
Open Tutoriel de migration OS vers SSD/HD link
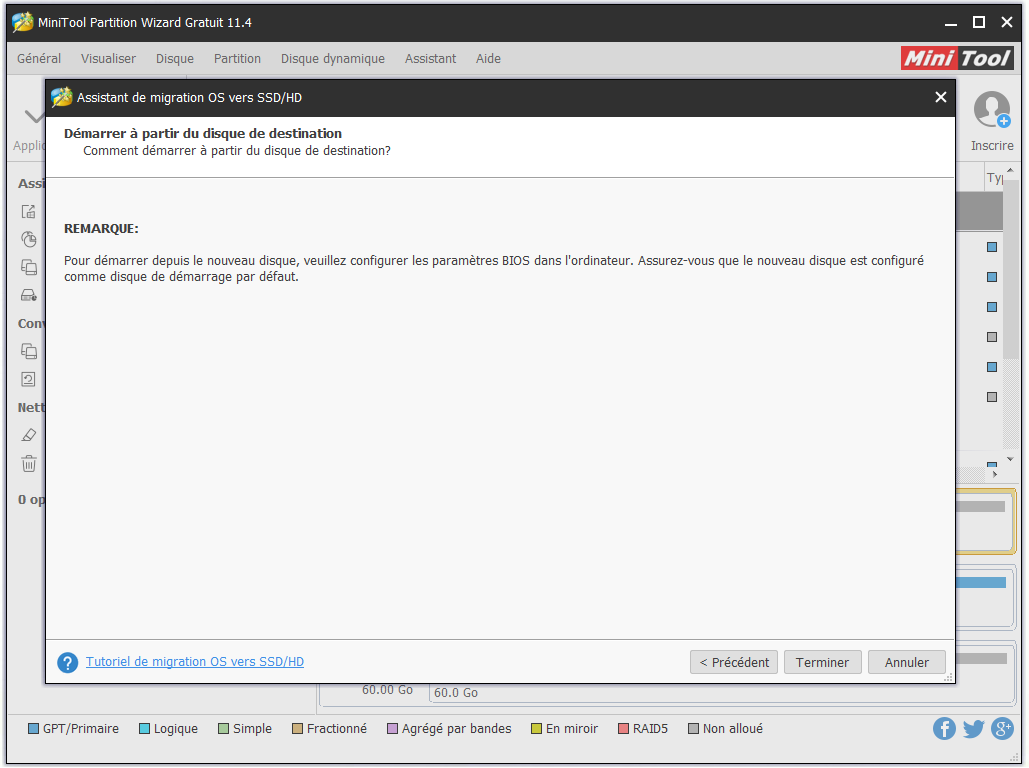(x=195, y=662)
